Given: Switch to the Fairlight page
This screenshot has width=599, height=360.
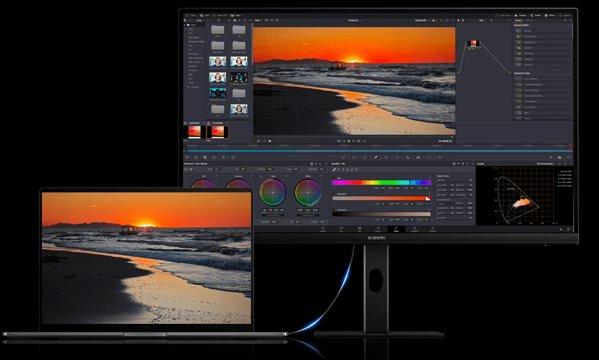Looking at the screenshot, I should [414, 229].
